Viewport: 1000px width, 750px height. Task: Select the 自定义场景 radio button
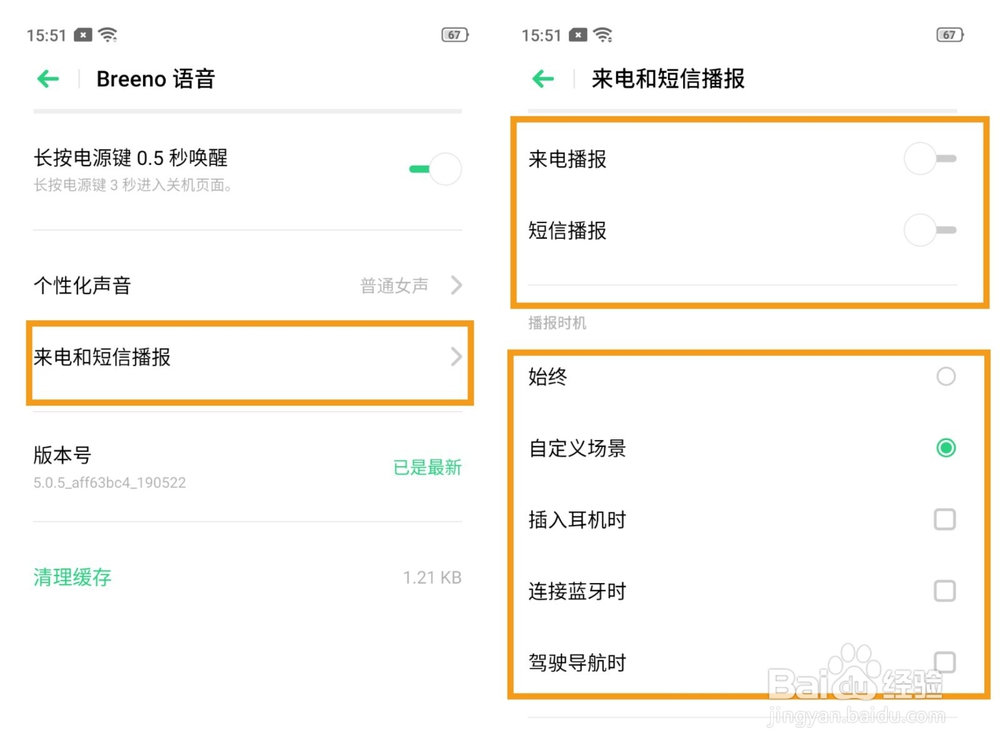(x=945, y=448)
